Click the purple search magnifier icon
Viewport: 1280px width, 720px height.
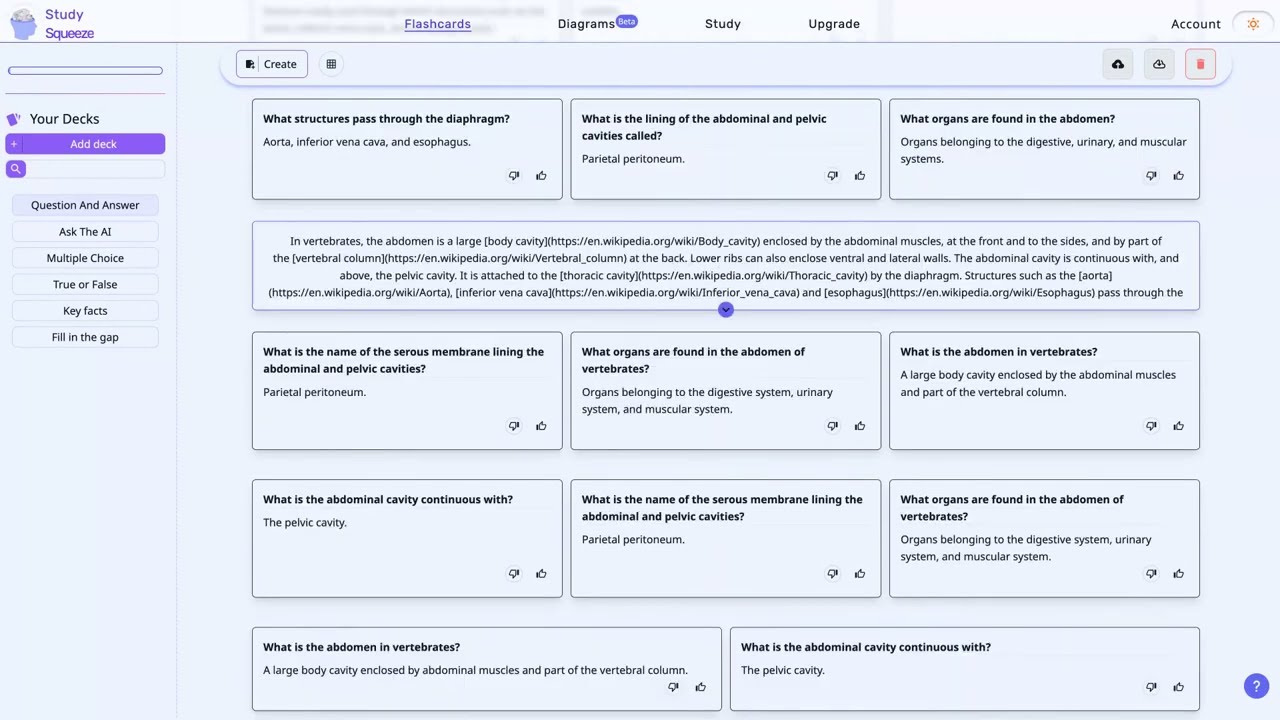click(15, 169)
